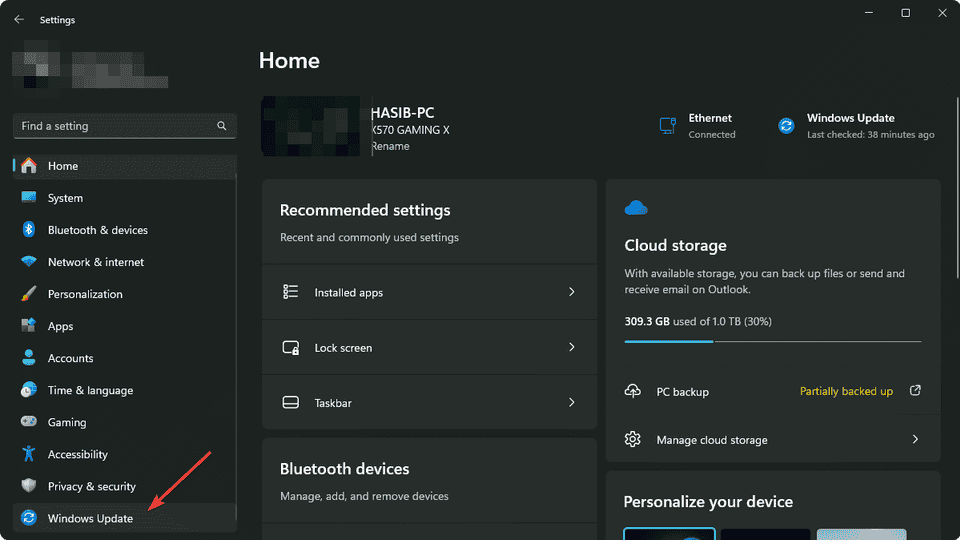
Task: Click the Apps icon in sidebar
Action: 29,325
